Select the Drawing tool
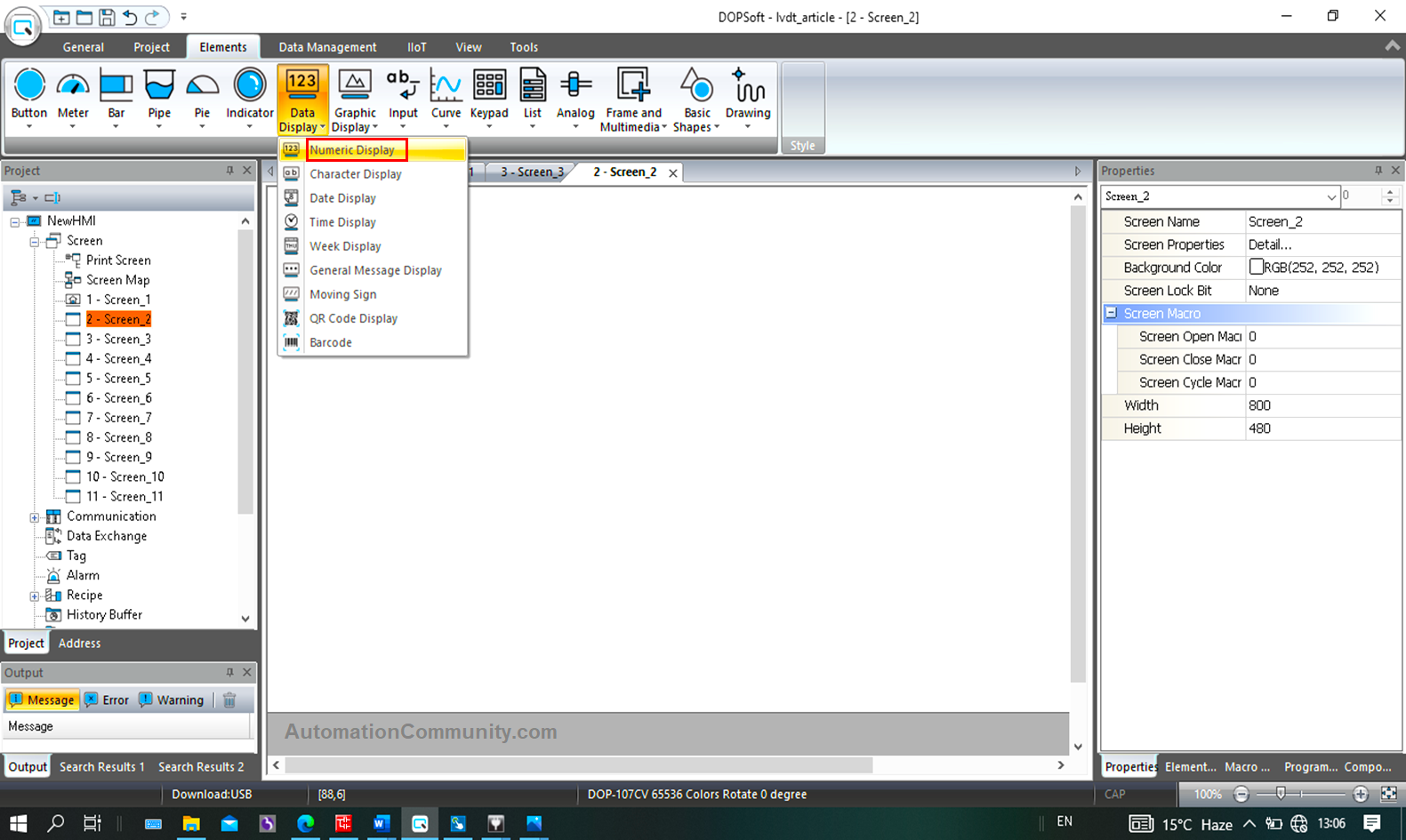This screenshot has height=840, width=1406. [748, 99]
